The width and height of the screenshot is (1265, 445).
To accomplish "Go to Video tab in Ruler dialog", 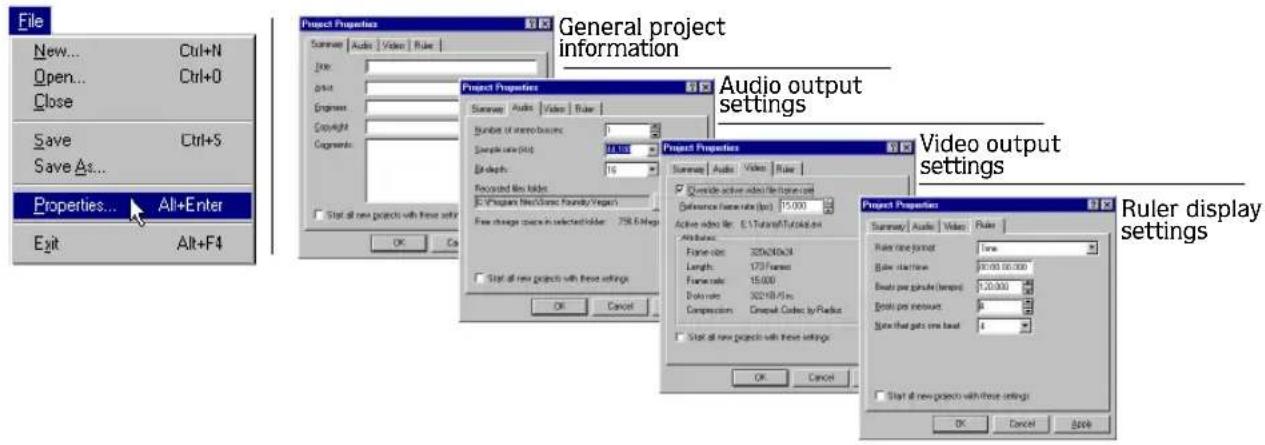I will pyautogui.click(x=954, y=226).
